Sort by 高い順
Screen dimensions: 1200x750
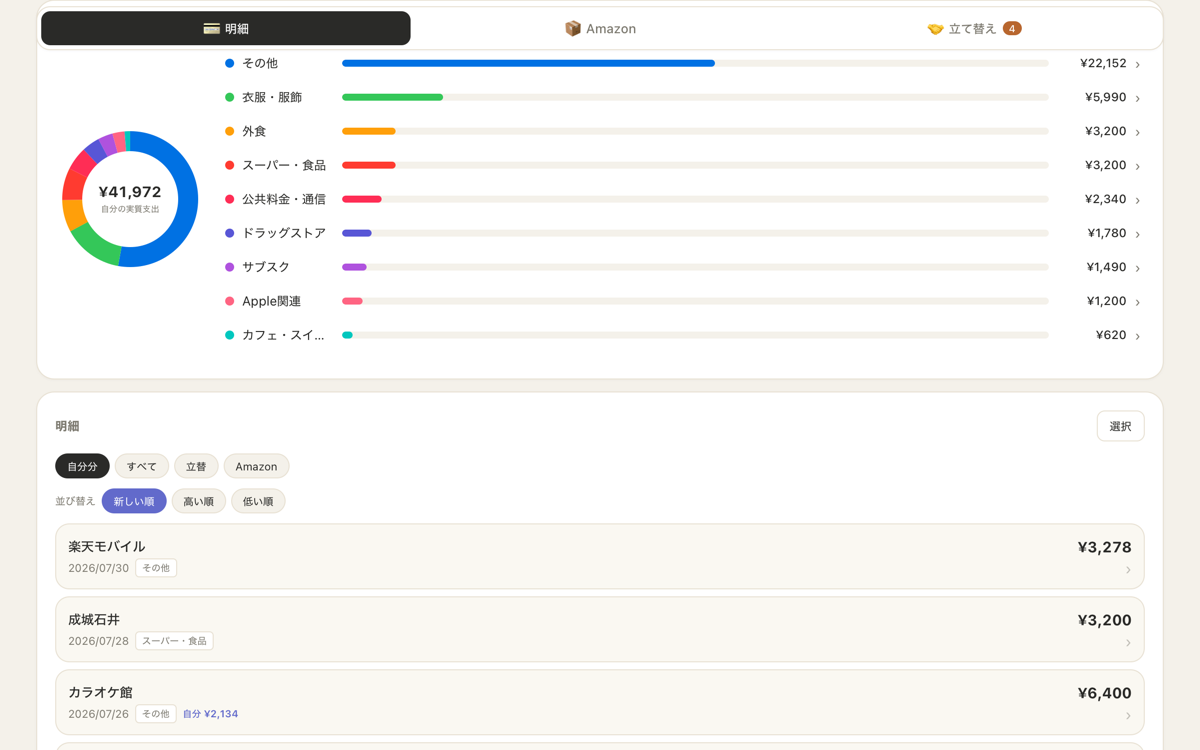tap(198, 501)
